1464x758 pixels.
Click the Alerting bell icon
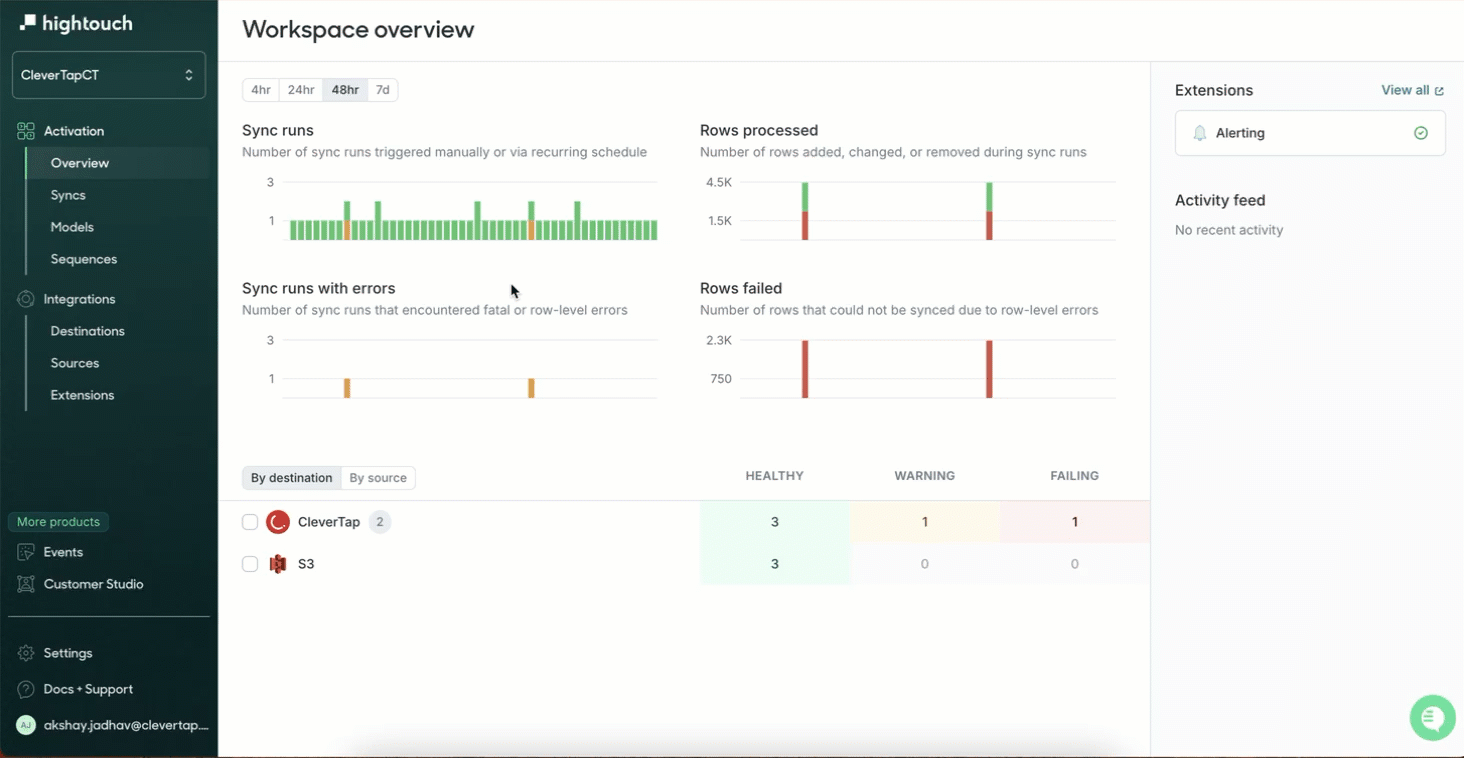click(1200, 133)
